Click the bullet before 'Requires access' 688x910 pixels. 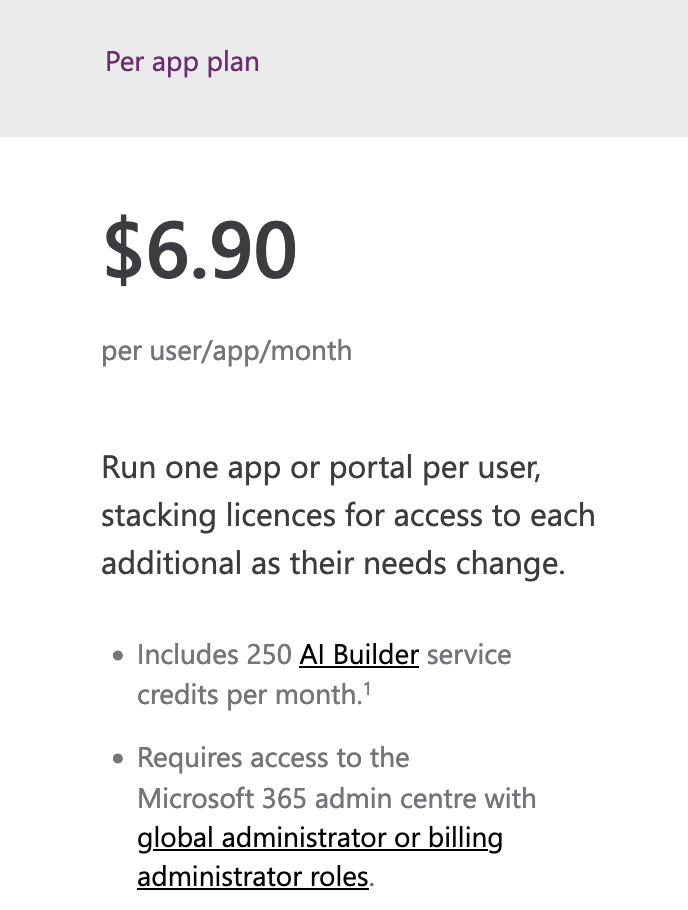coord(118,759)
